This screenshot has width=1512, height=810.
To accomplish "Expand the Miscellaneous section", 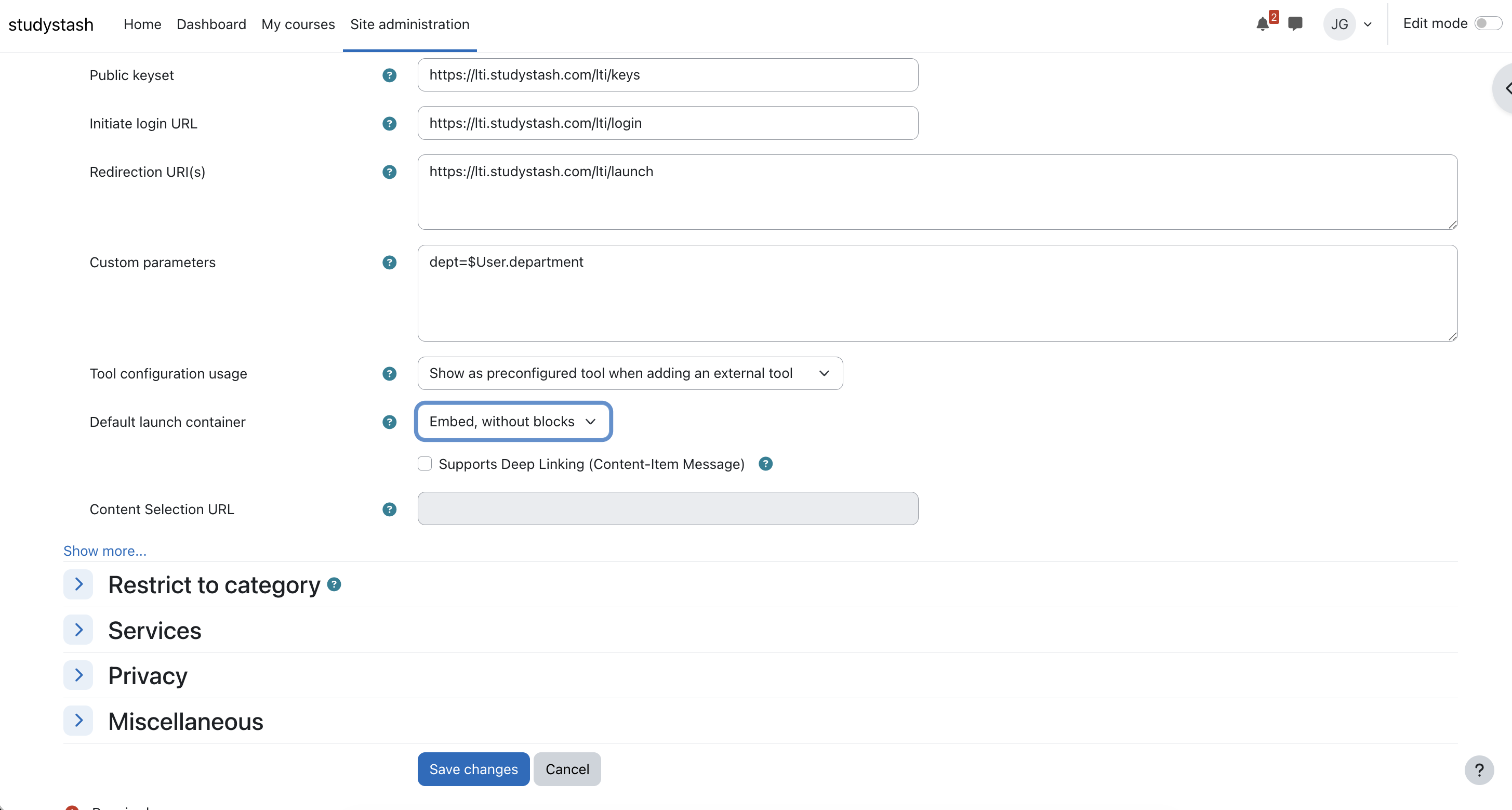I will [x=78, y=721].
